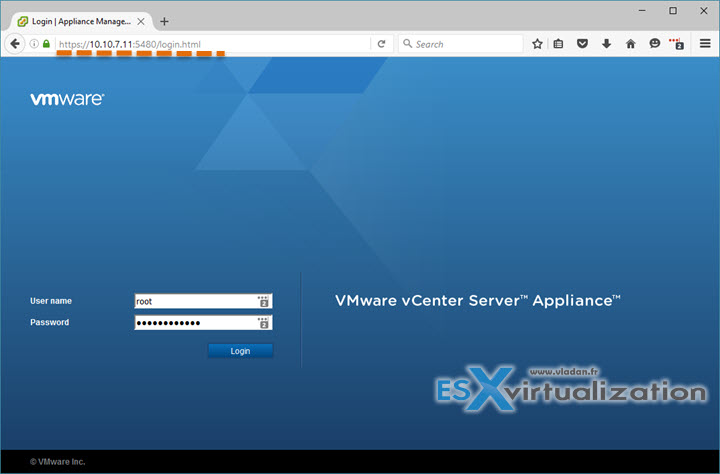This screenshot has height=474, width=720.
Task: Click the © VMware Inc. footer text
Action: coord(57,462)
